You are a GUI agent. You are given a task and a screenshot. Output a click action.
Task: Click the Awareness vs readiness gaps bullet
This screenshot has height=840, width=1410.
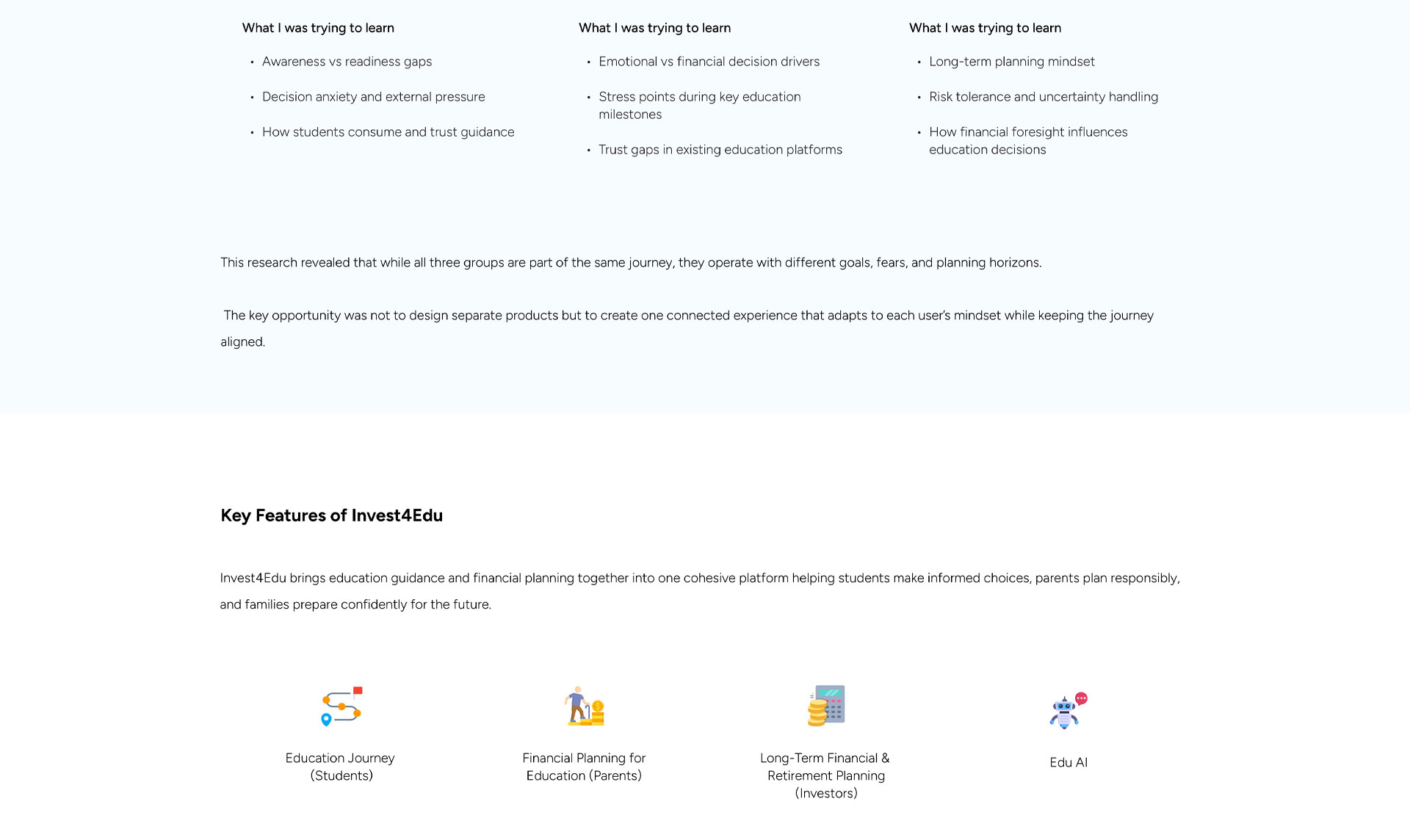[347, 62]
